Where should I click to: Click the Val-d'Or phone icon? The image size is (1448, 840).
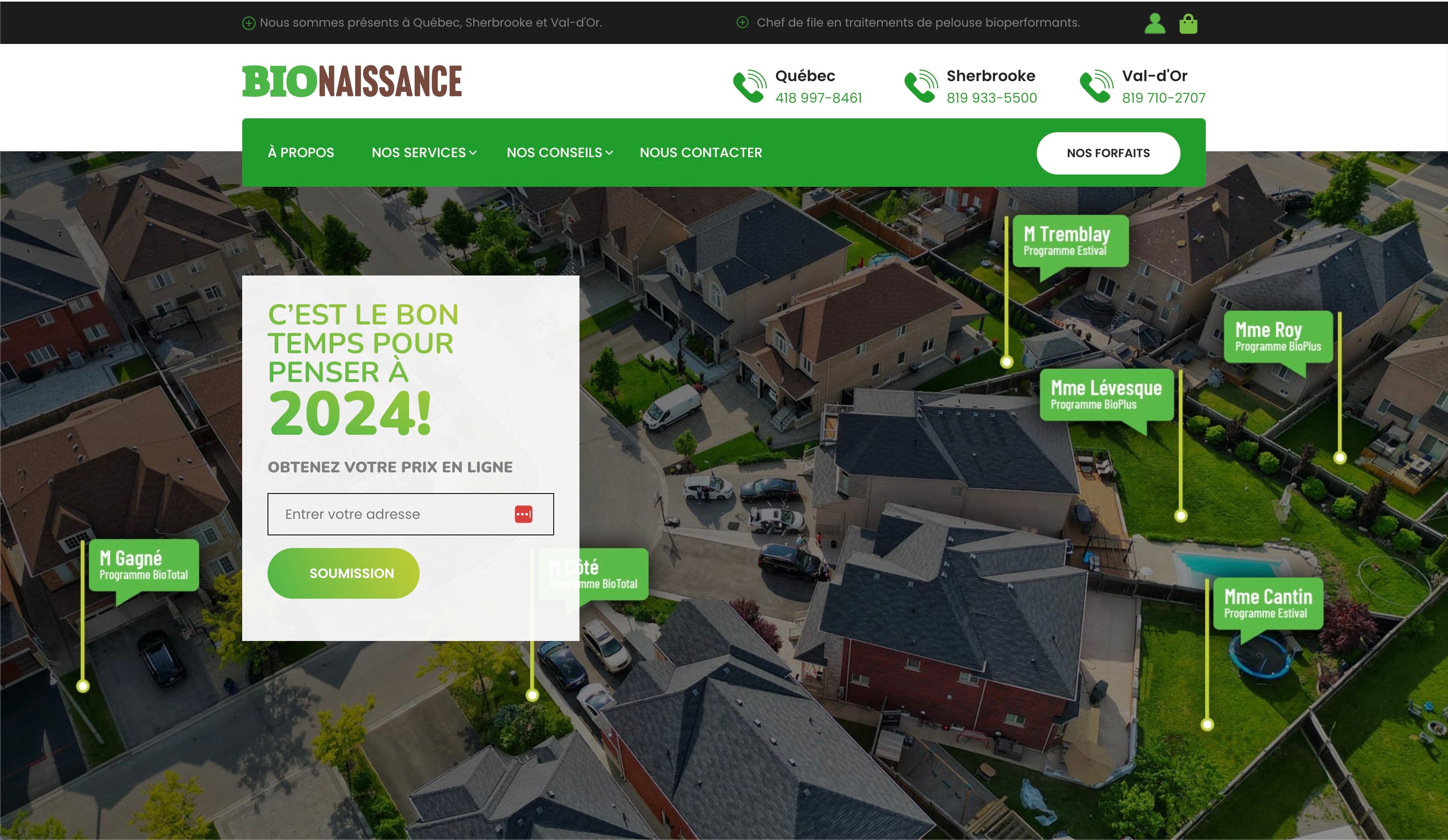[1096, 87]
